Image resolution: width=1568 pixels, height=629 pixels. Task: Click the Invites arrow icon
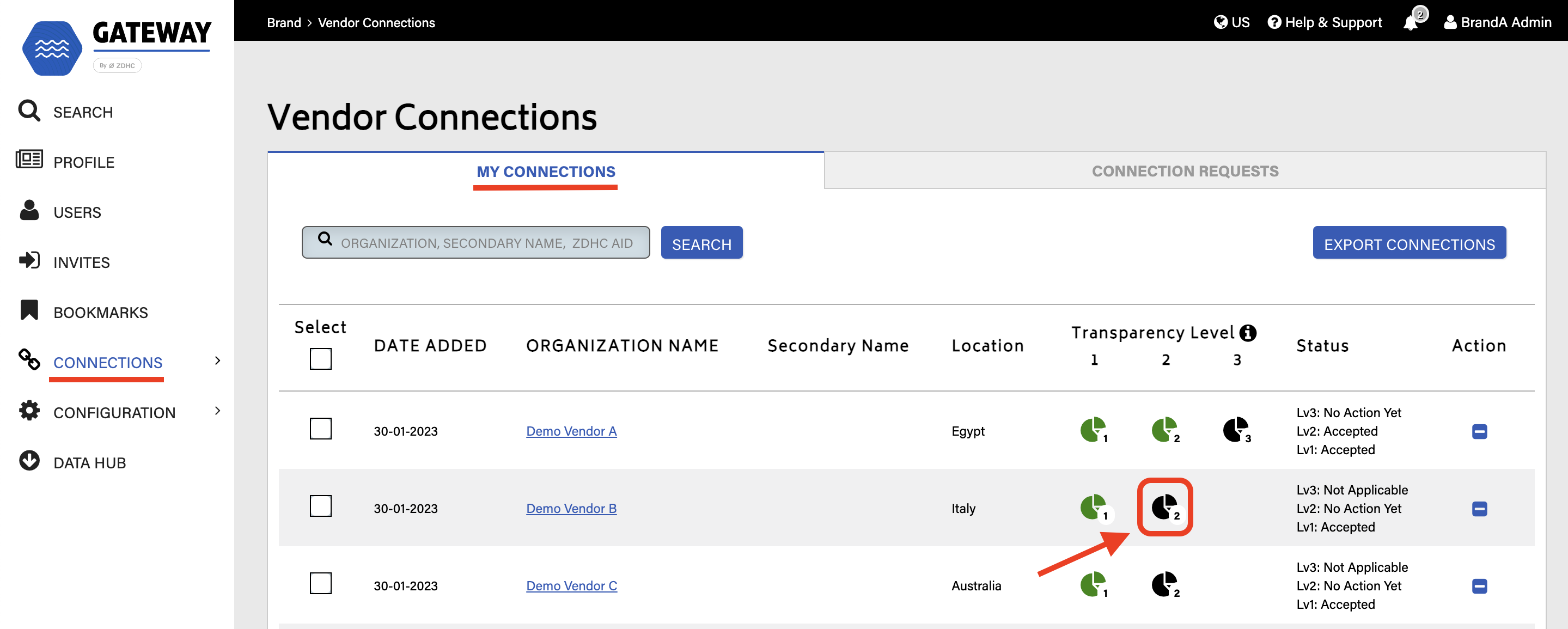[x=29, y=260]
